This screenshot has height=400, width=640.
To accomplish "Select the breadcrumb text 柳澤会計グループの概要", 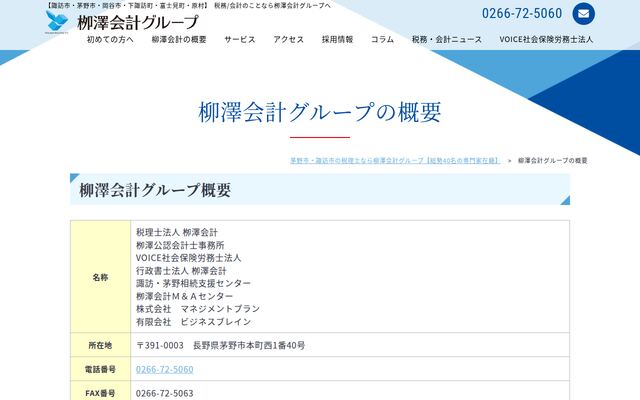I will coord(553,160).
